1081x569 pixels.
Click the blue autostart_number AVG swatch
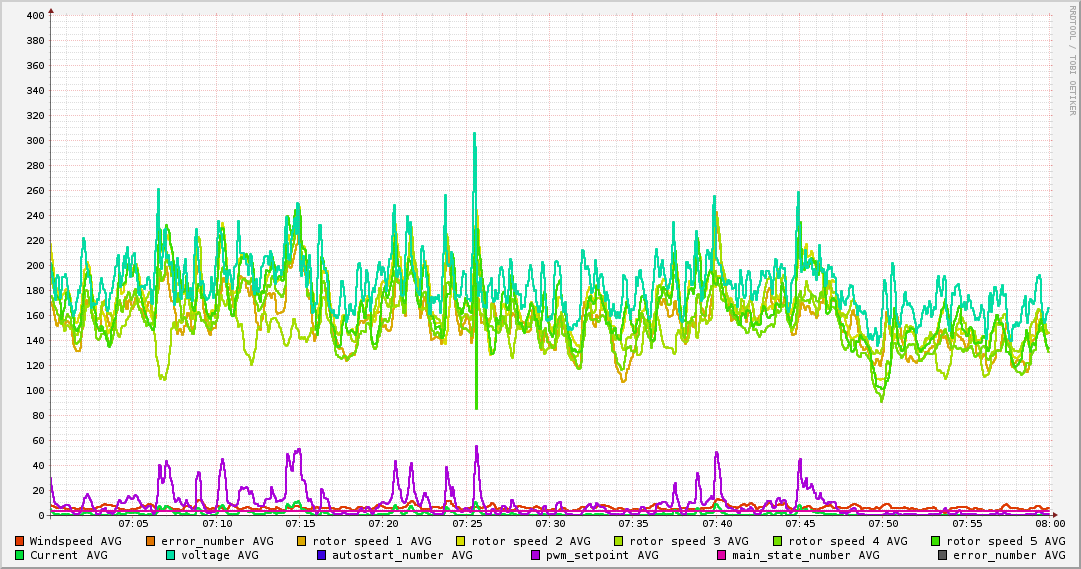[321, 555]
